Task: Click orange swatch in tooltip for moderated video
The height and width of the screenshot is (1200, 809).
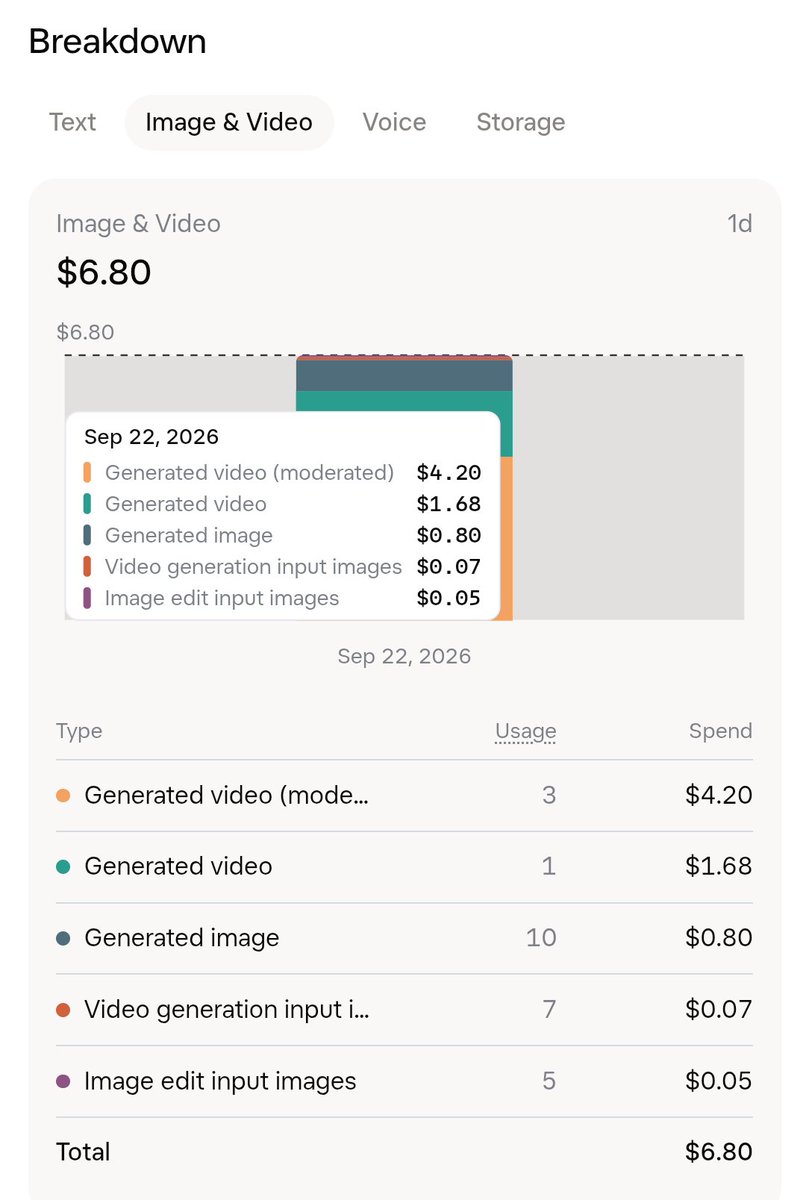Action: [87, 472]
